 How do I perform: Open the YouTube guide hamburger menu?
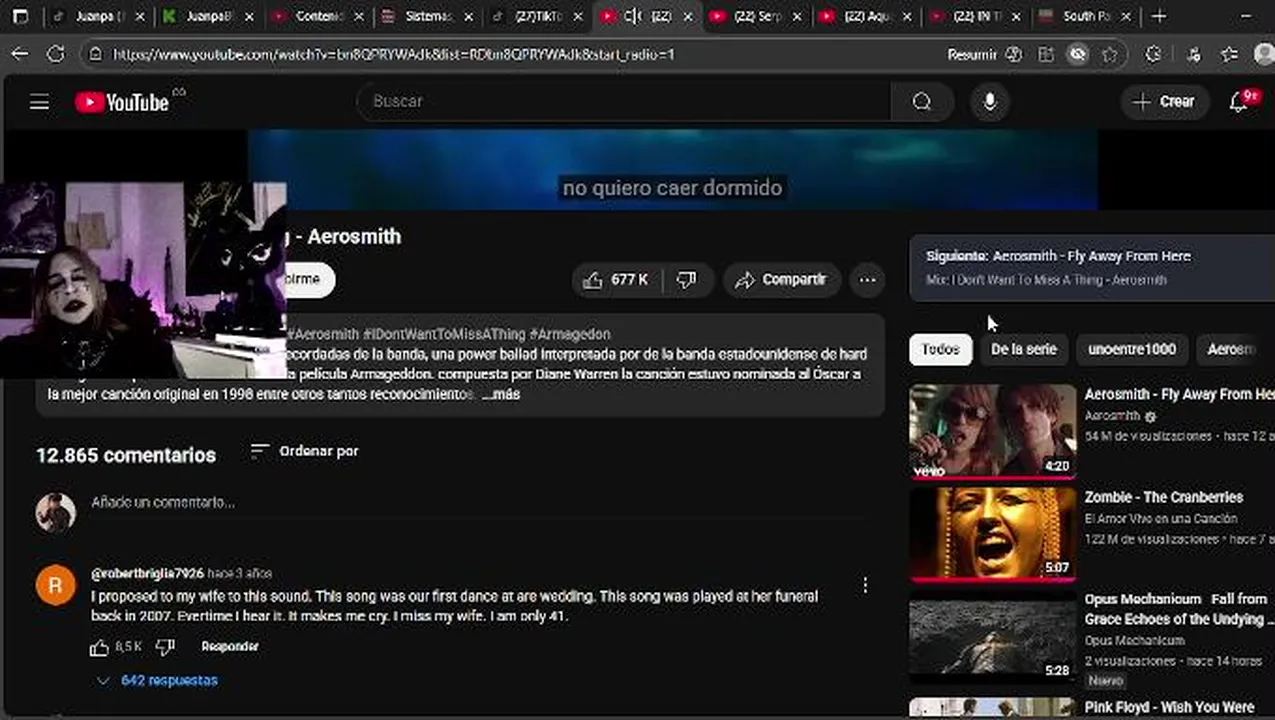pos(39,102)
